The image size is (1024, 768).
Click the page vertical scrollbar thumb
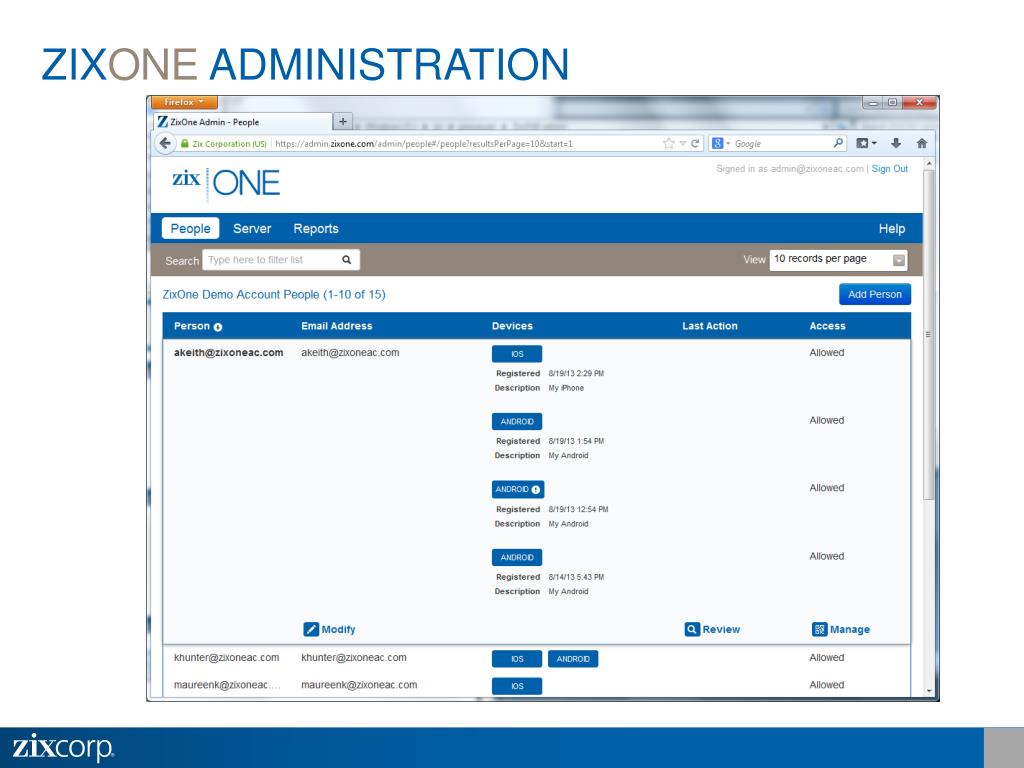(x=928, y=334)
